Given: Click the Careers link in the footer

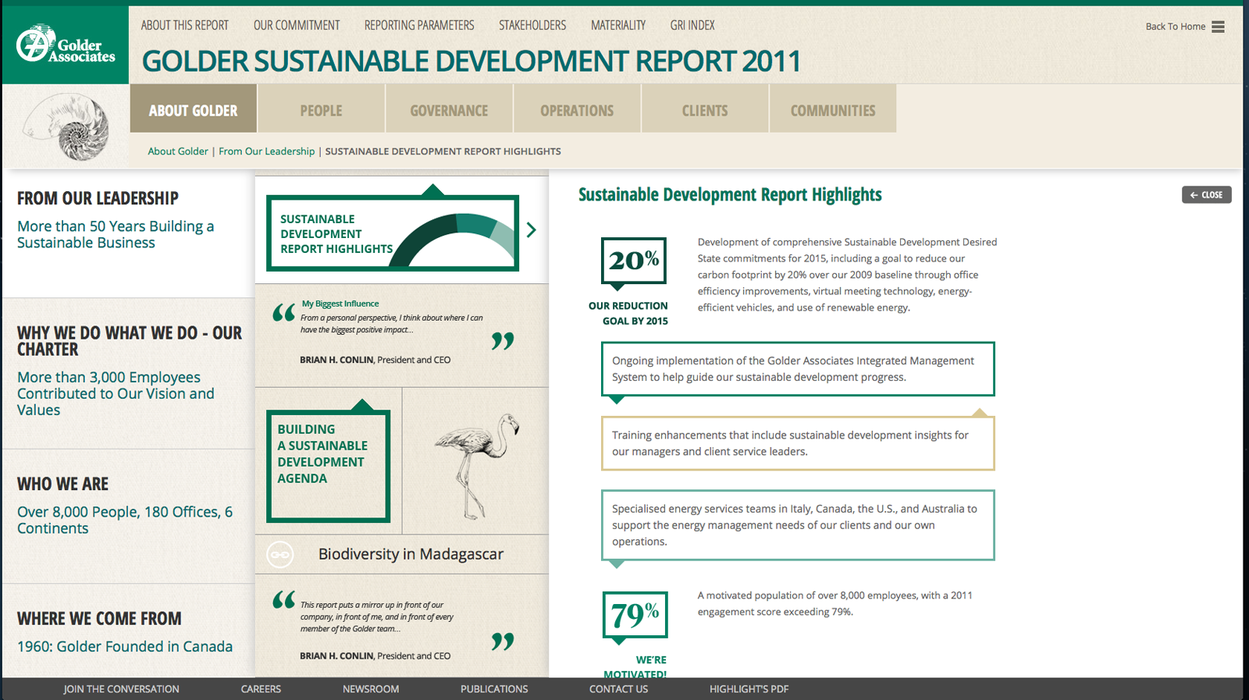Looking at the screenshot, I should pos(261,689).
